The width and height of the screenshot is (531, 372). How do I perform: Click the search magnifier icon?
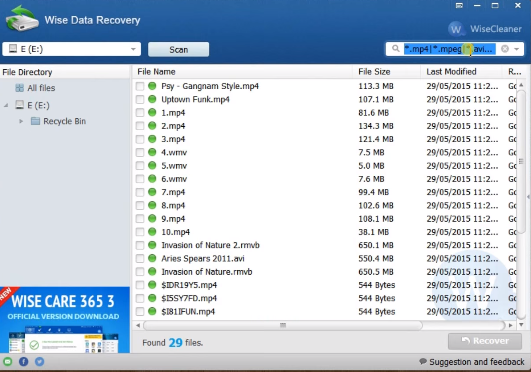tap(395, 49)
